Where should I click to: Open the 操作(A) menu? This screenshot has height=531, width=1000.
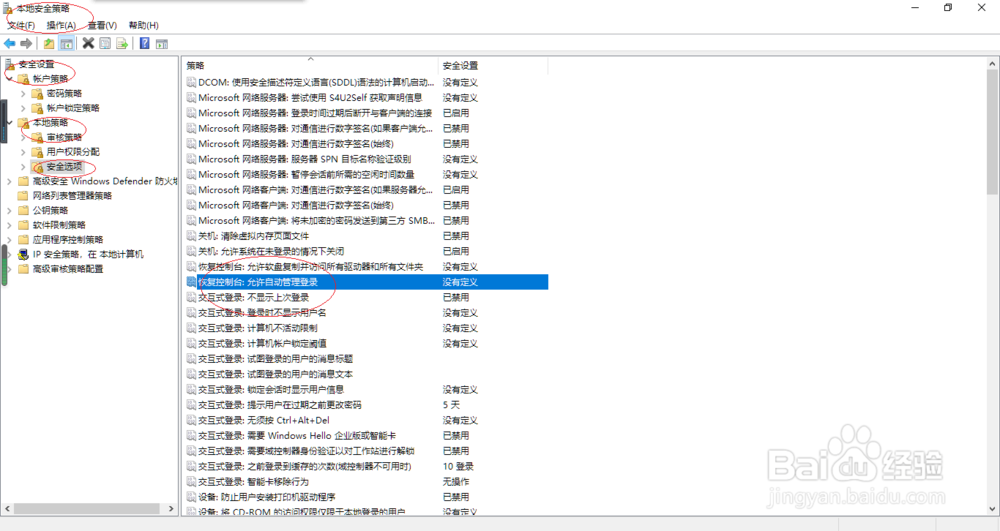(x=61, y=25)
